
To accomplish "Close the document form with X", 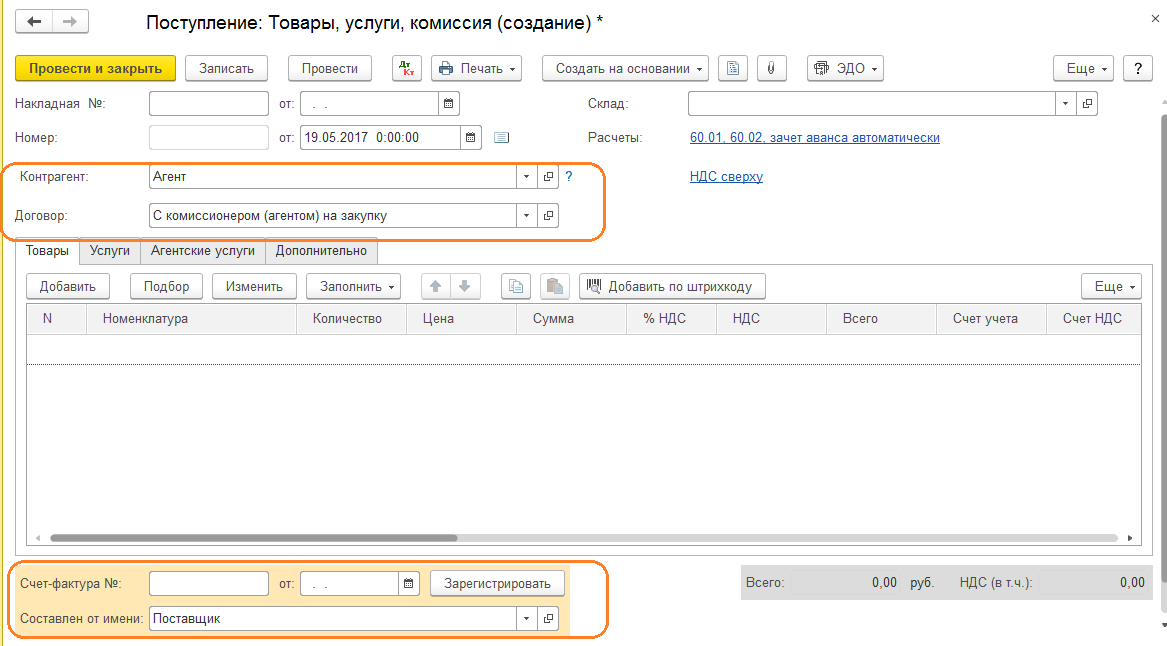I will pyautogui.click(x=1155, y=19).
